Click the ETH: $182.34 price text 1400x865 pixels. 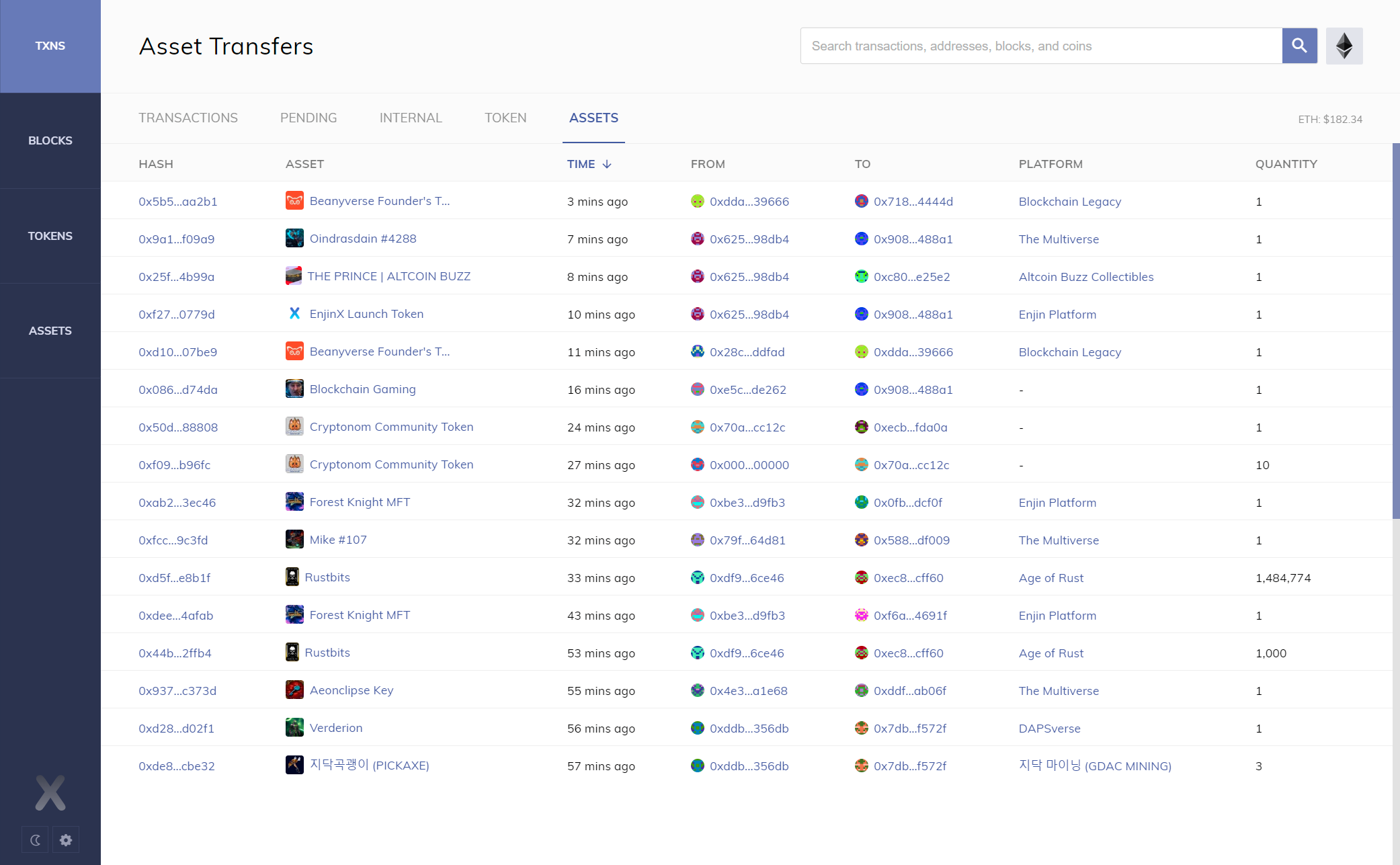[x=1330, y=119]
